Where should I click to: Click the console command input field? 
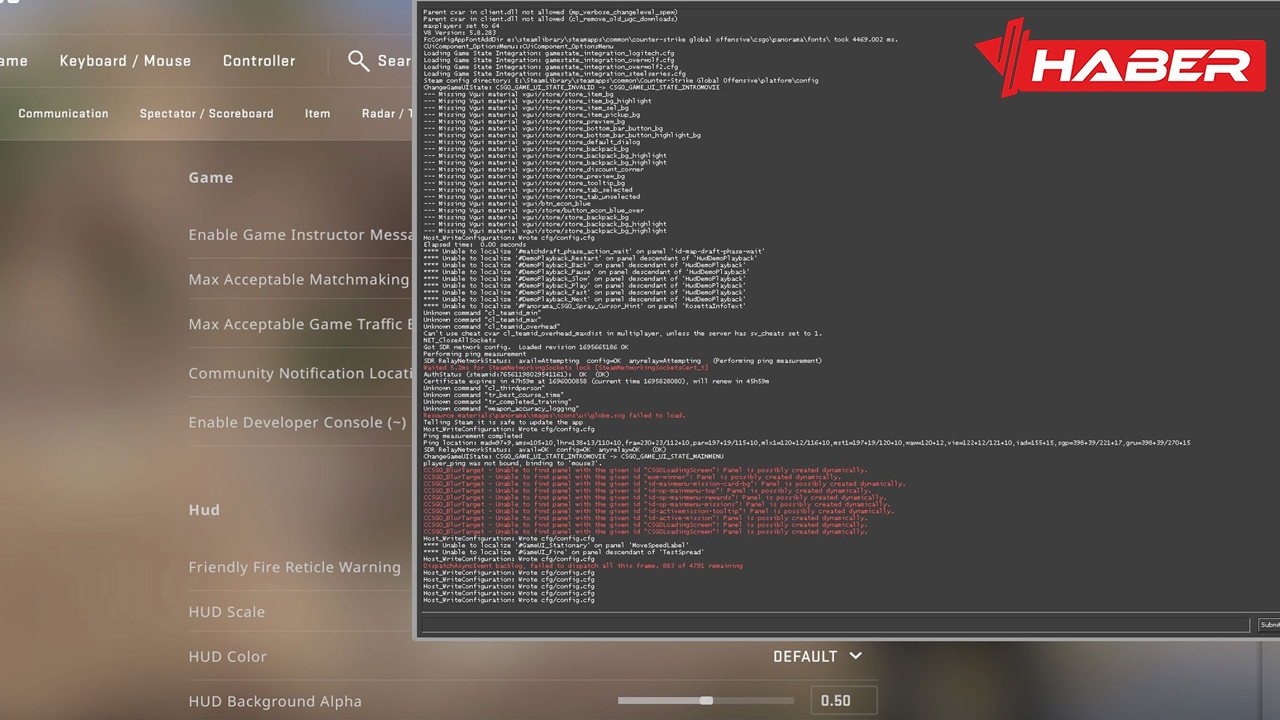pyautogui.click(x=835, y=625)
